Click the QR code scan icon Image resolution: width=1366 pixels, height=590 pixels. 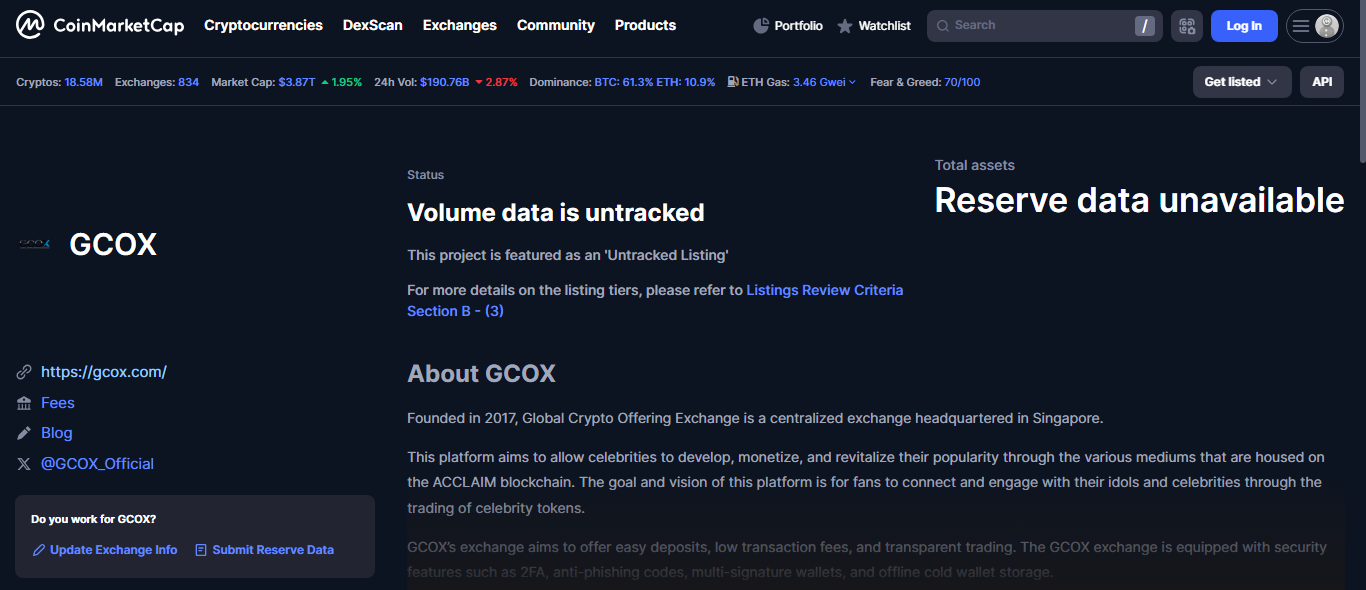pyautogui.click(x=1186, y=26)
